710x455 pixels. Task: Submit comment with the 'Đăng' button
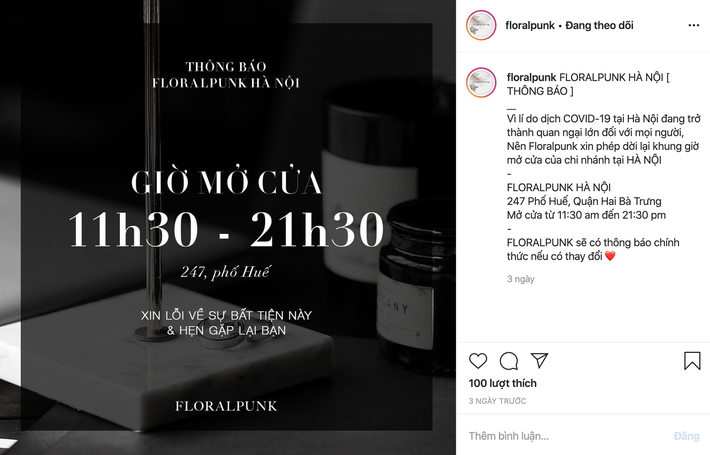[x=686, y=436]
